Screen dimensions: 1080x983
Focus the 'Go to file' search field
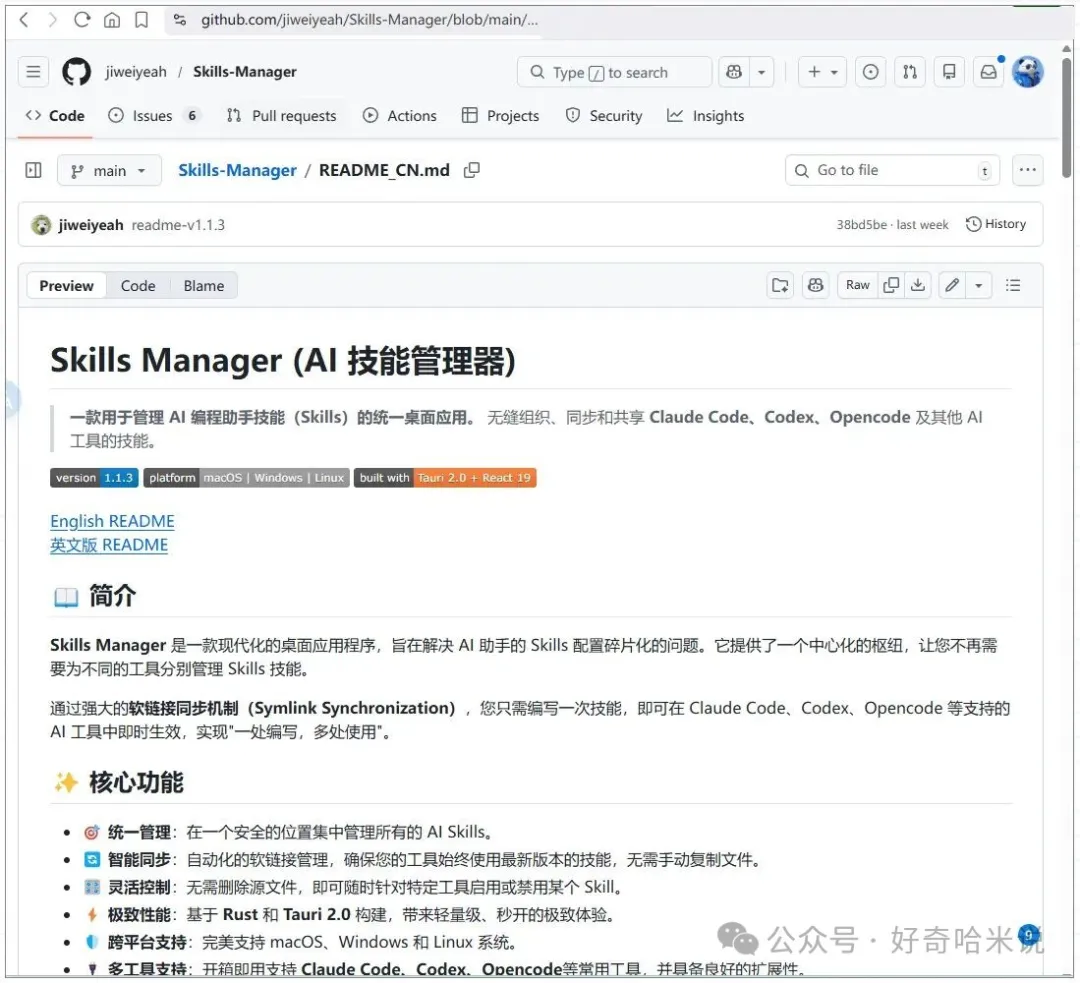[892, 170]
